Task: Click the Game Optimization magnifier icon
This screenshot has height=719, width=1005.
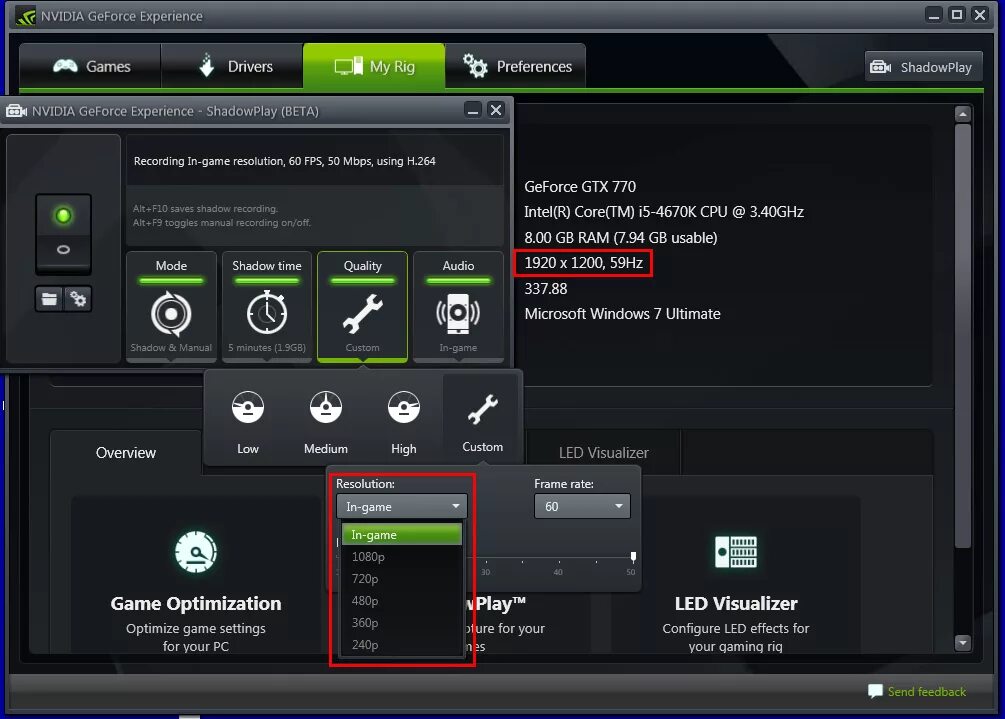Action: pos(195,552)
